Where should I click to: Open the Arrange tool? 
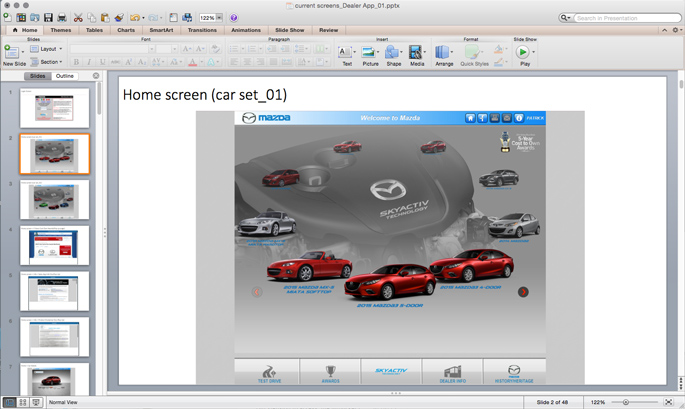[444, 55]
